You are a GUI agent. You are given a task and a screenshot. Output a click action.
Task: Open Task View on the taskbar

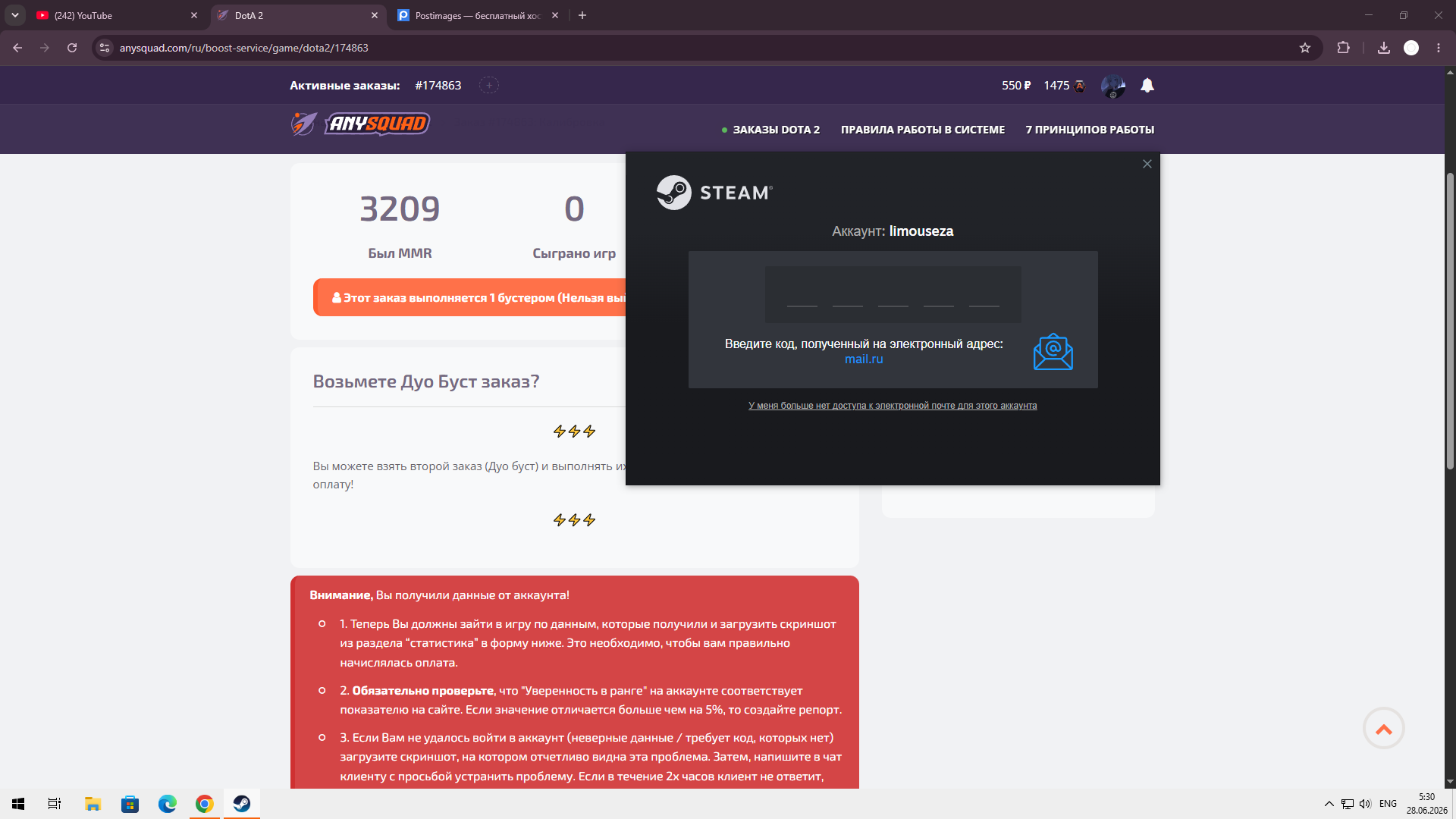pyautogui.click(x=55, y=804)
